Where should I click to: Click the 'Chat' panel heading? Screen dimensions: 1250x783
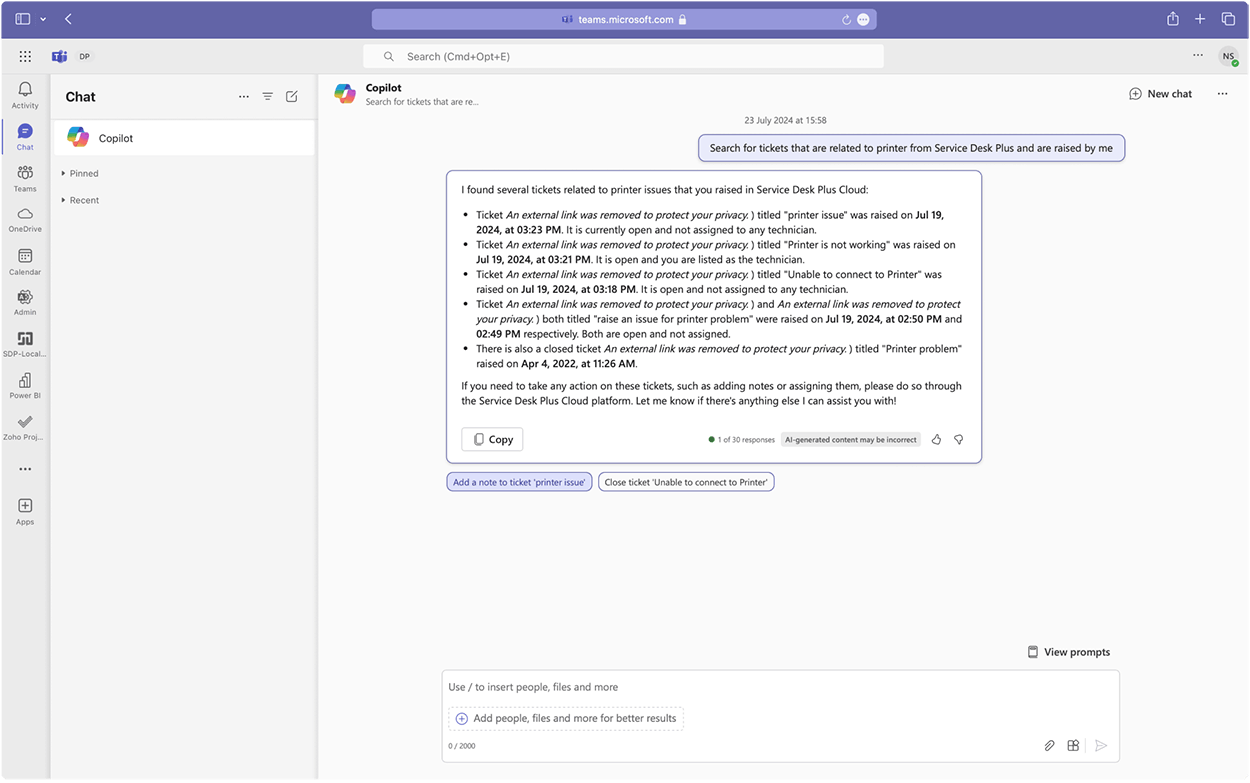81,97
